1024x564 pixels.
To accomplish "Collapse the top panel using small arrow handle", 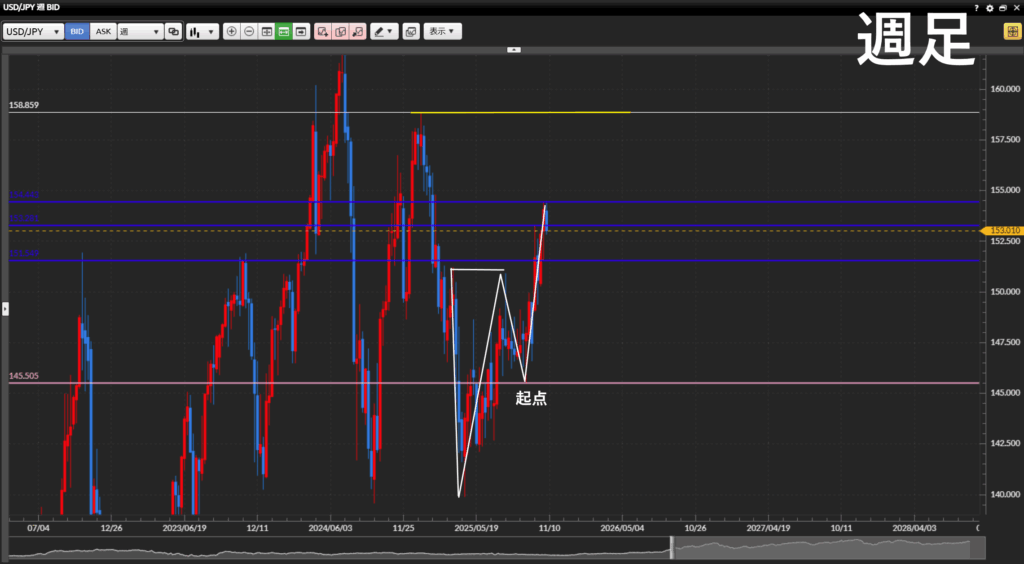I will click(x=513, y=48).
